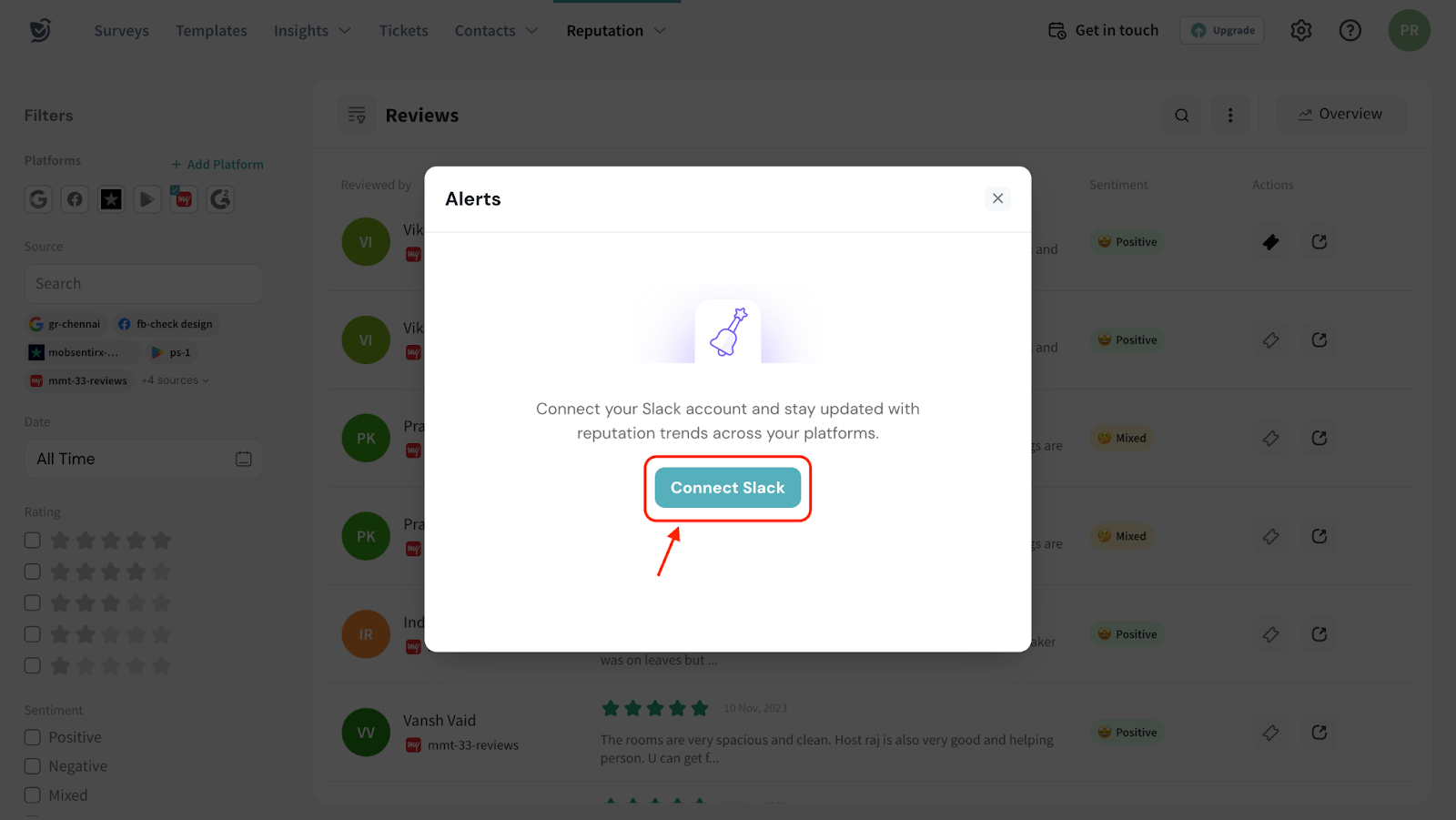Click the Connect Slack button

(727, 488)
